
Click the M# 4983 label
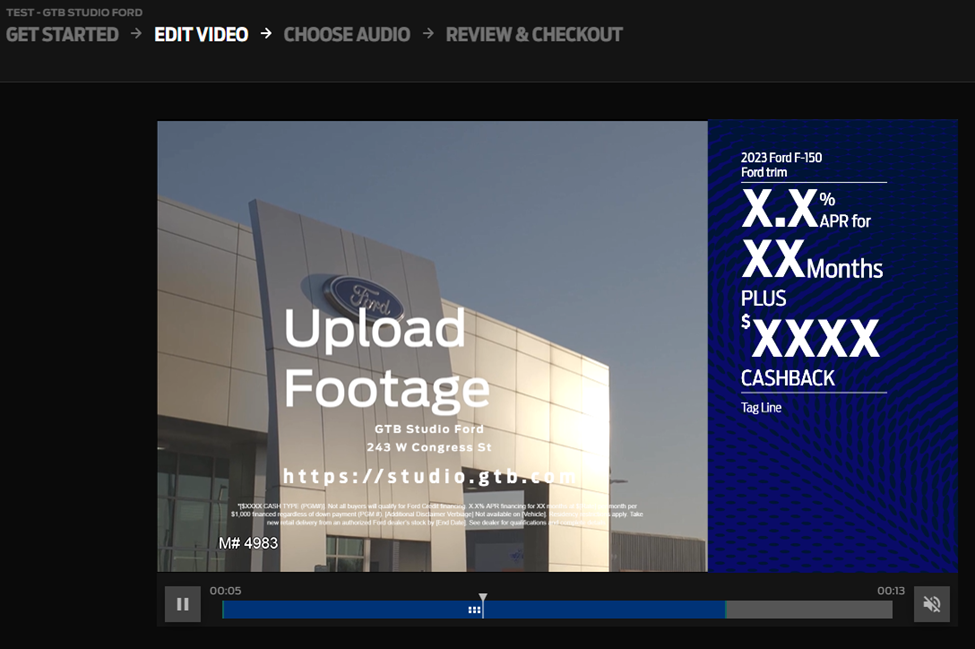248,543
